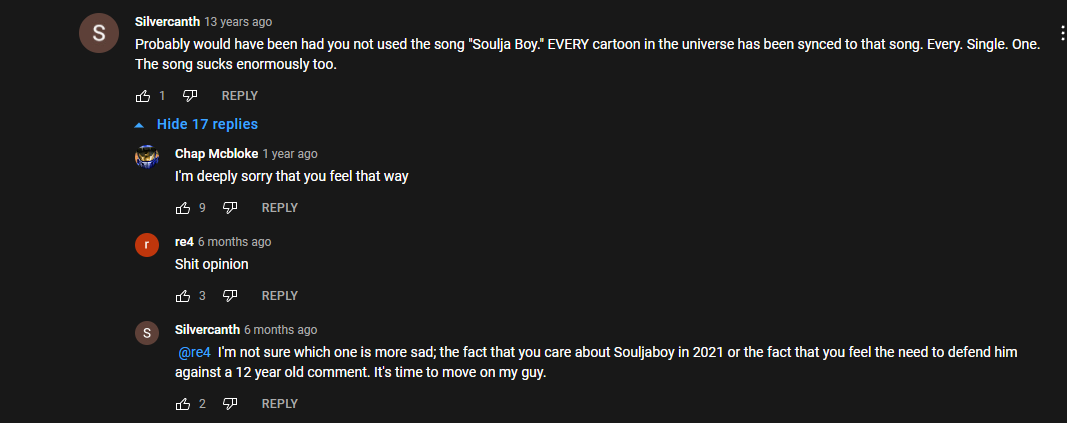Open the three-dot comment options menu
The image size is (1067, 423).
point(1062,33)
